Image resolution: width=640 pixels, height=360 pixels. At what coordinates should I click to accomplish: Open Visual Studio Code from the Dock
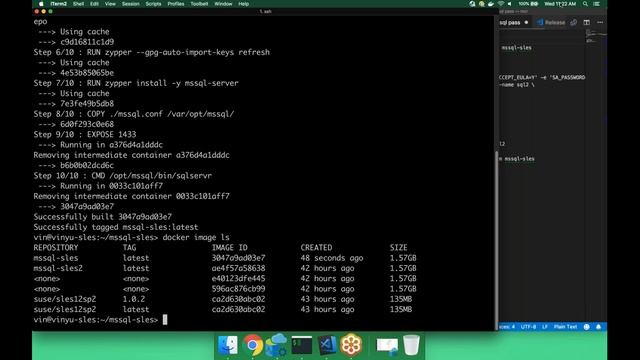(327, 345)
